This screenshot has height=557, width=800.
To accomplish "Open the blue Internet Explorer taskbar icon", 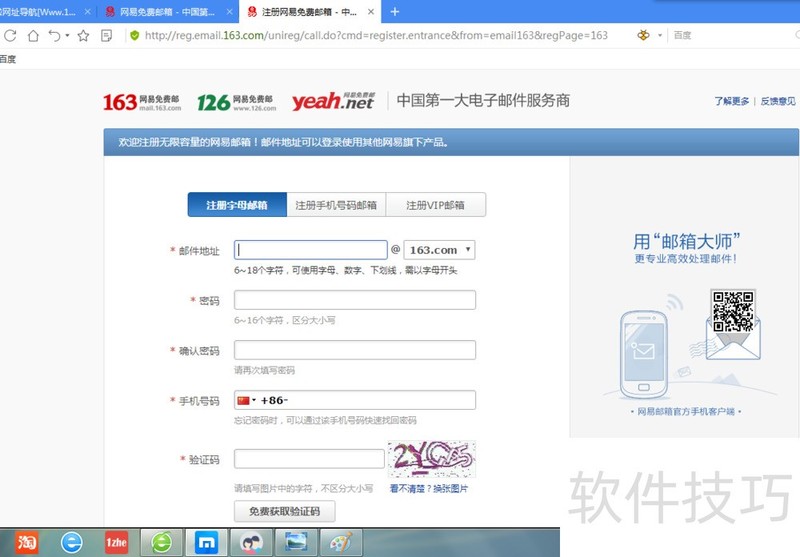I will click(x=71, y=543).
